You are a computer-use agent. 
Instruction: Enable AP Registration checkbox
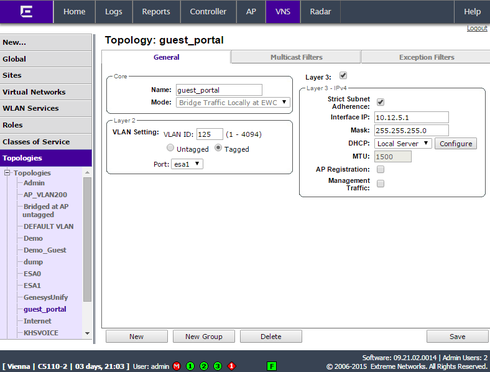click(380, 169)
